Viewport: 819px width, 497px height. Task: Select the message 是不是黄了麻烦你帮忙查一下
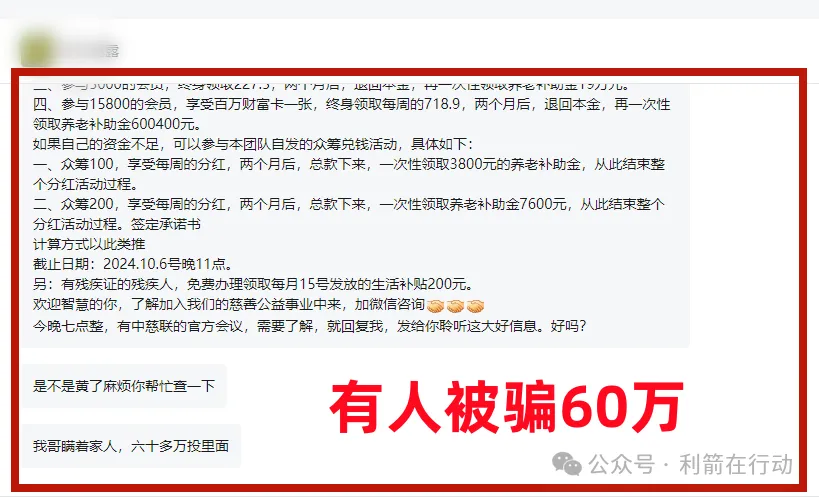tap(124, 386)
